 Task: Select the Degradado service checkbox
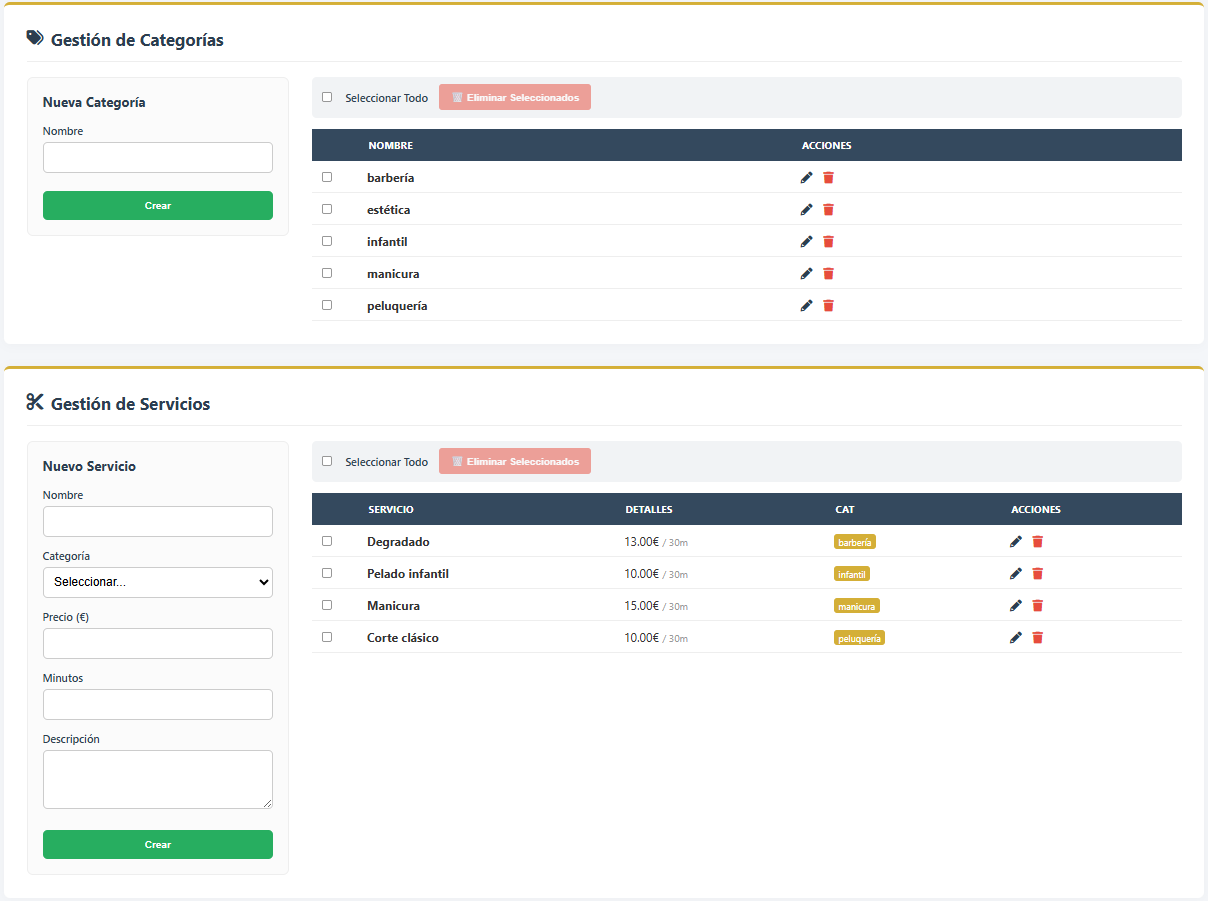tap(327, 541)
